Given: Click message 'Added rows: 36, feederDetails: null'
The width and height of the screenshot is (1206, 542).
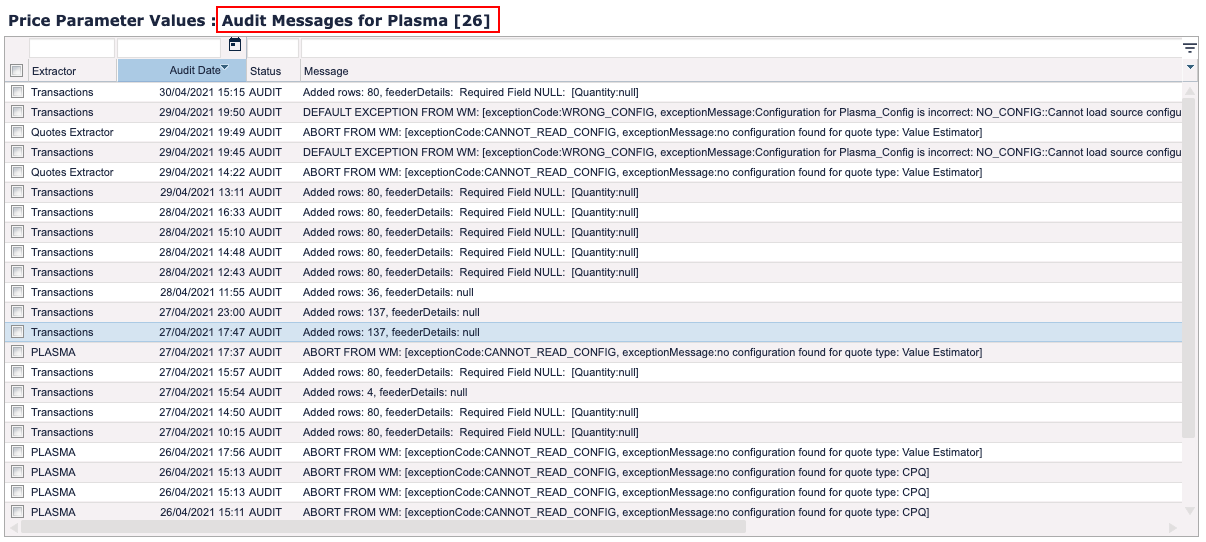Looking at the screenshot, I should click(x=388, y=292).
